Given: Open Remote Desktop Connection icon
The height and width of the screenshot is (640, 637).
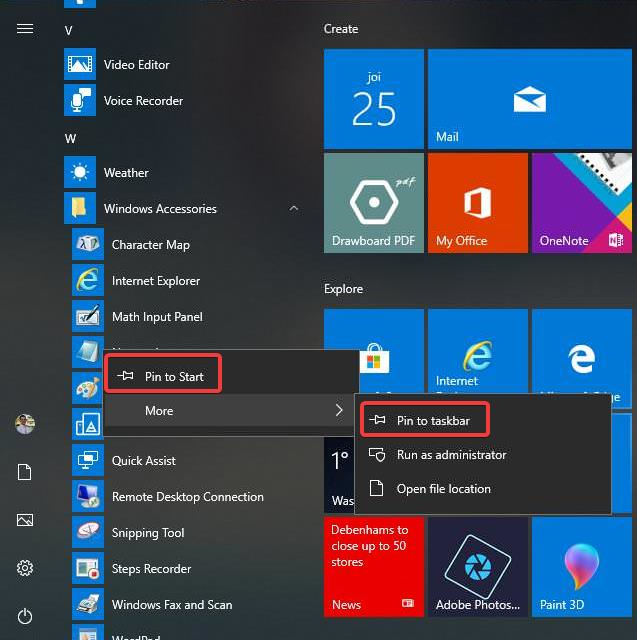Looking at the screenshot, I should pos(88,496).
